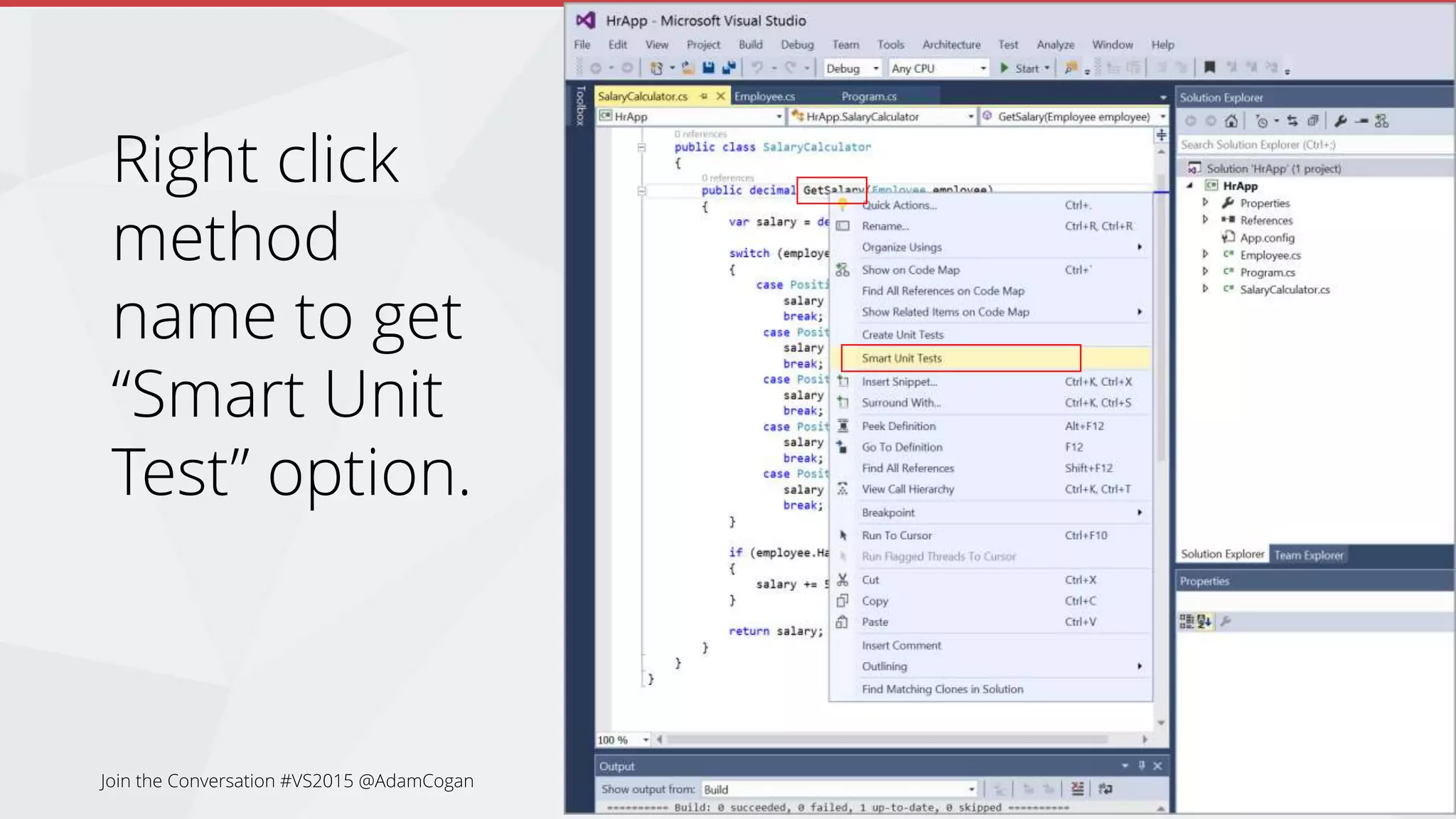This screenshot has height=819, width=1456.
Task: Collapse the GetSalary method outlining box
Action: point(641,191)
